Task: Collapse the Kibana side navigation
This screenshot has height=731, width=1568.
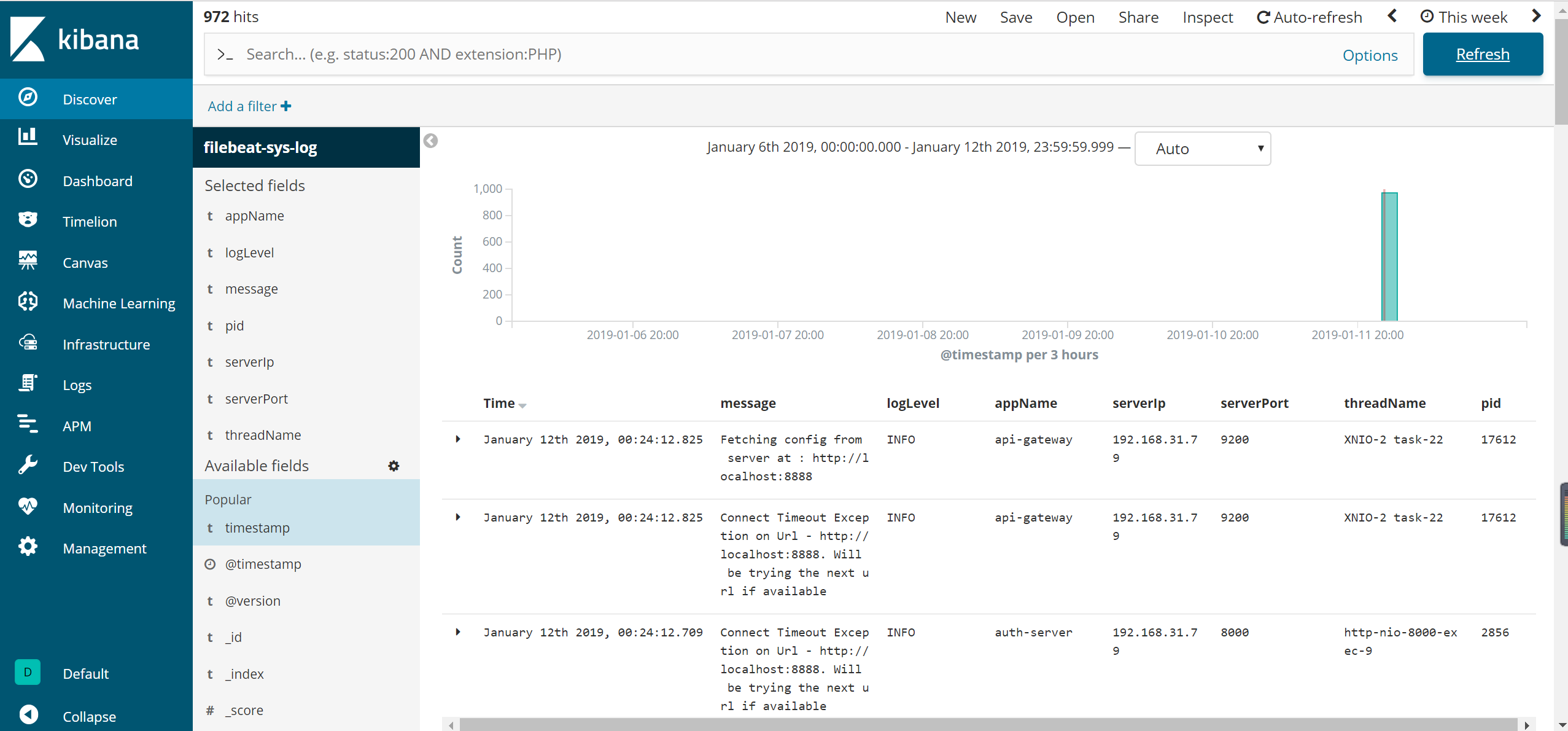Action: tap(29, 715)
